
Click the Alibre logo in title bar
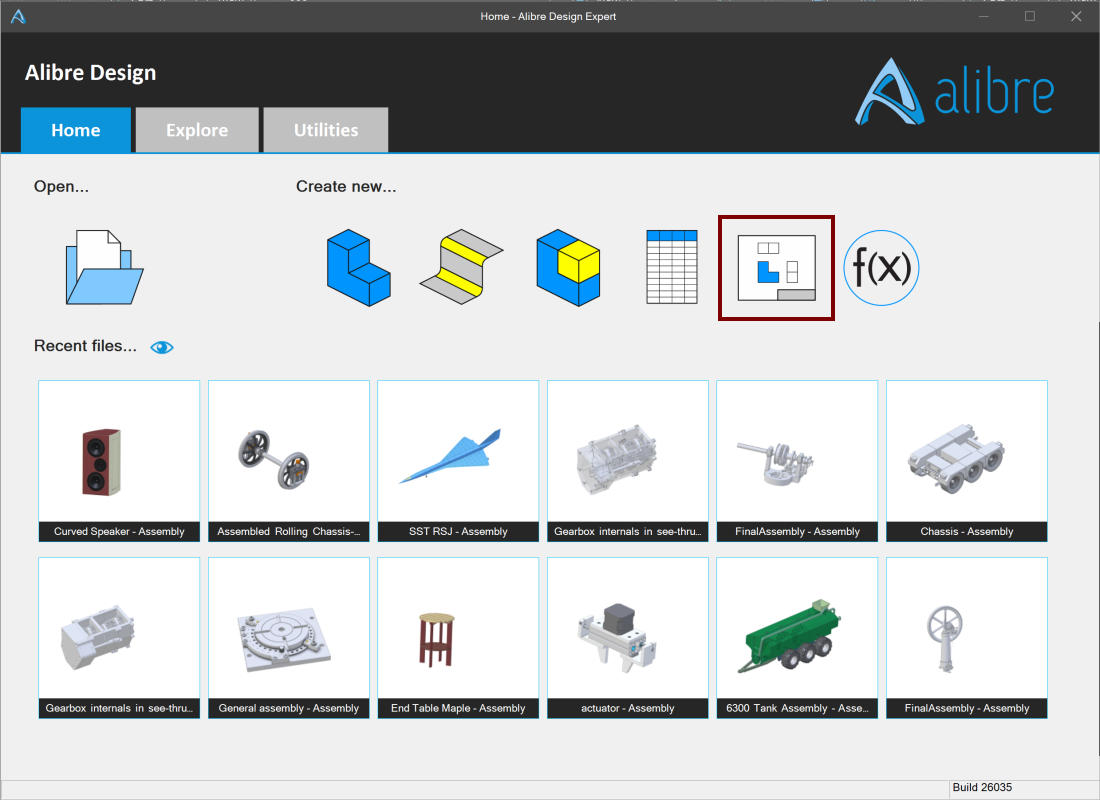click(x=18, y=16)
